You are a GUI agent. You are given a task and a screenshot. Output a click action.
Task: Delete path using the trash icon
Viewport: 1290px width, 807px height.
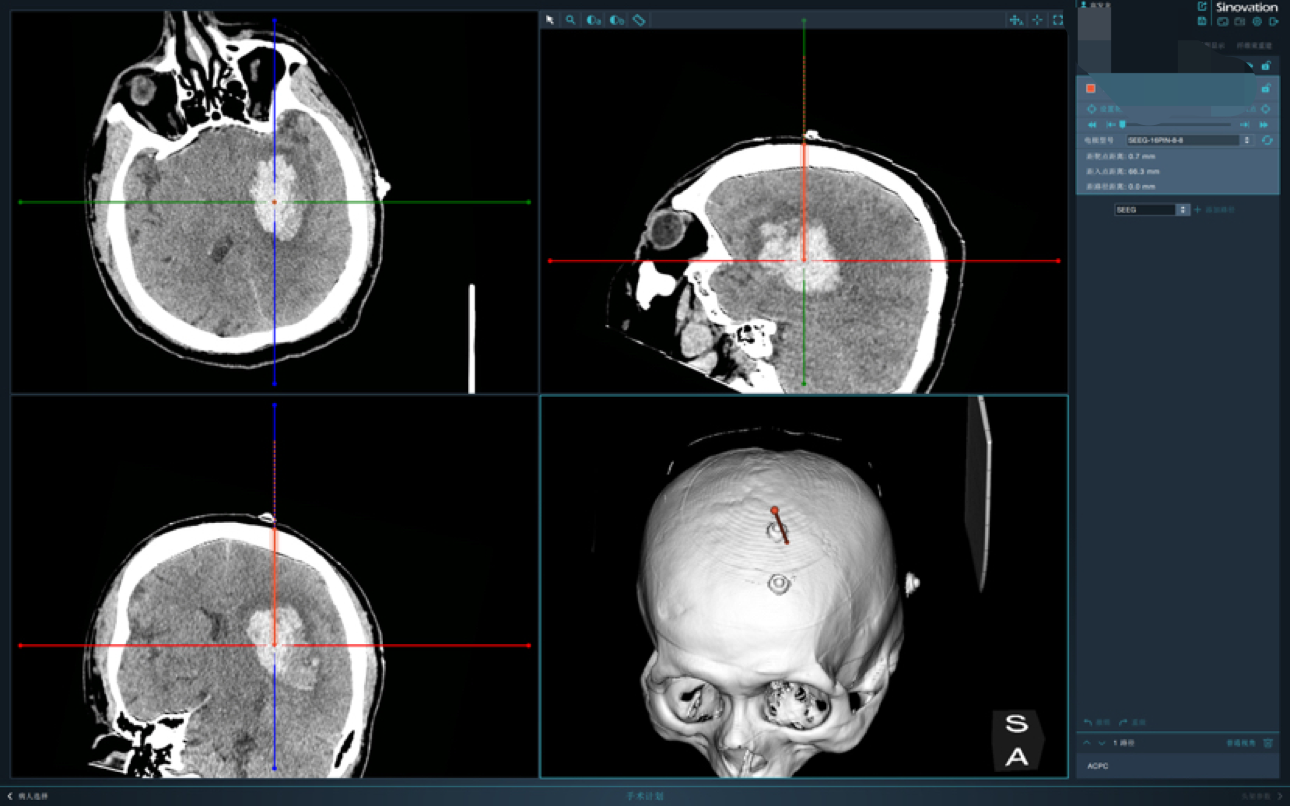1268,743
